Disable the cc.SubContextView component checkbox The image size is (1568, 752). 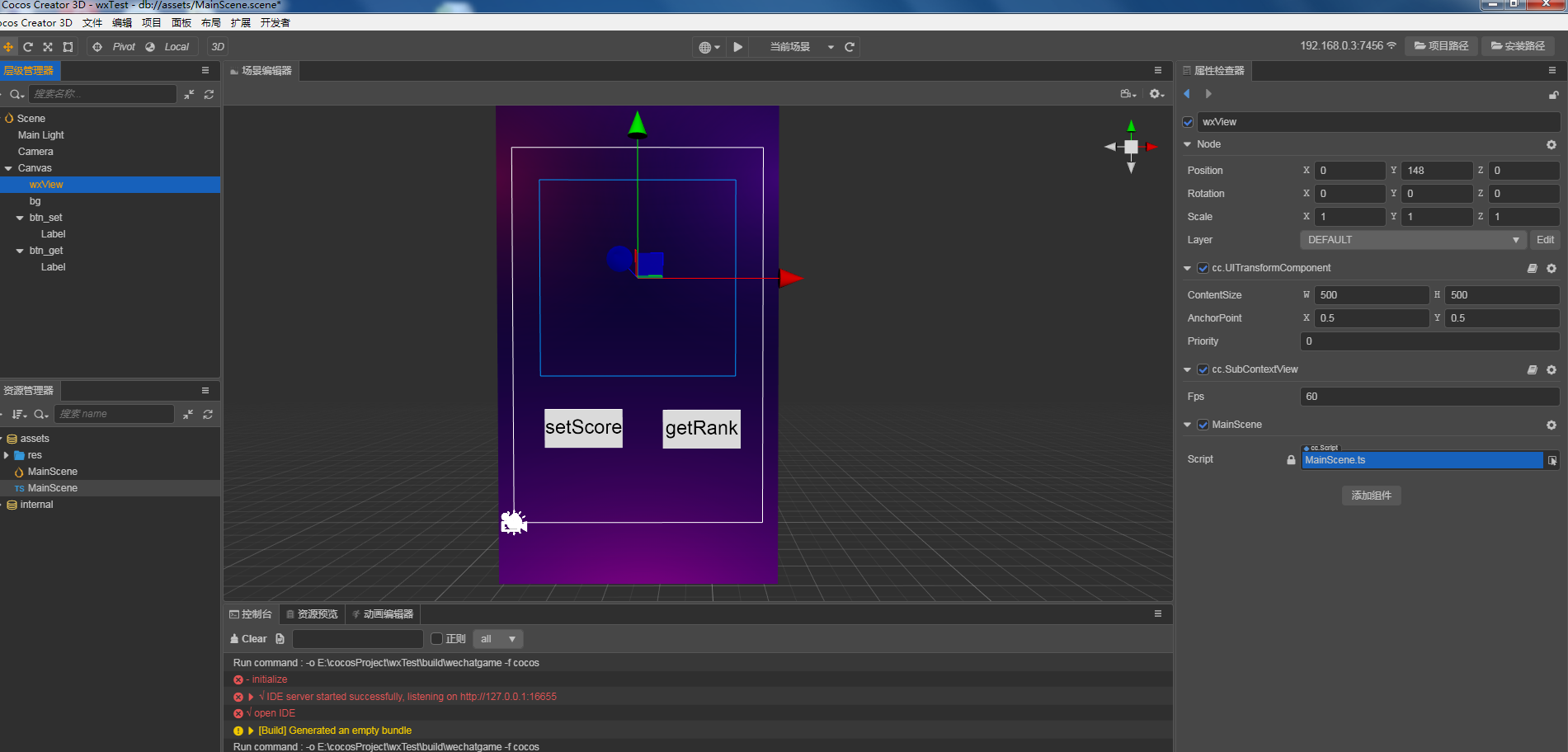point(1203,369)
